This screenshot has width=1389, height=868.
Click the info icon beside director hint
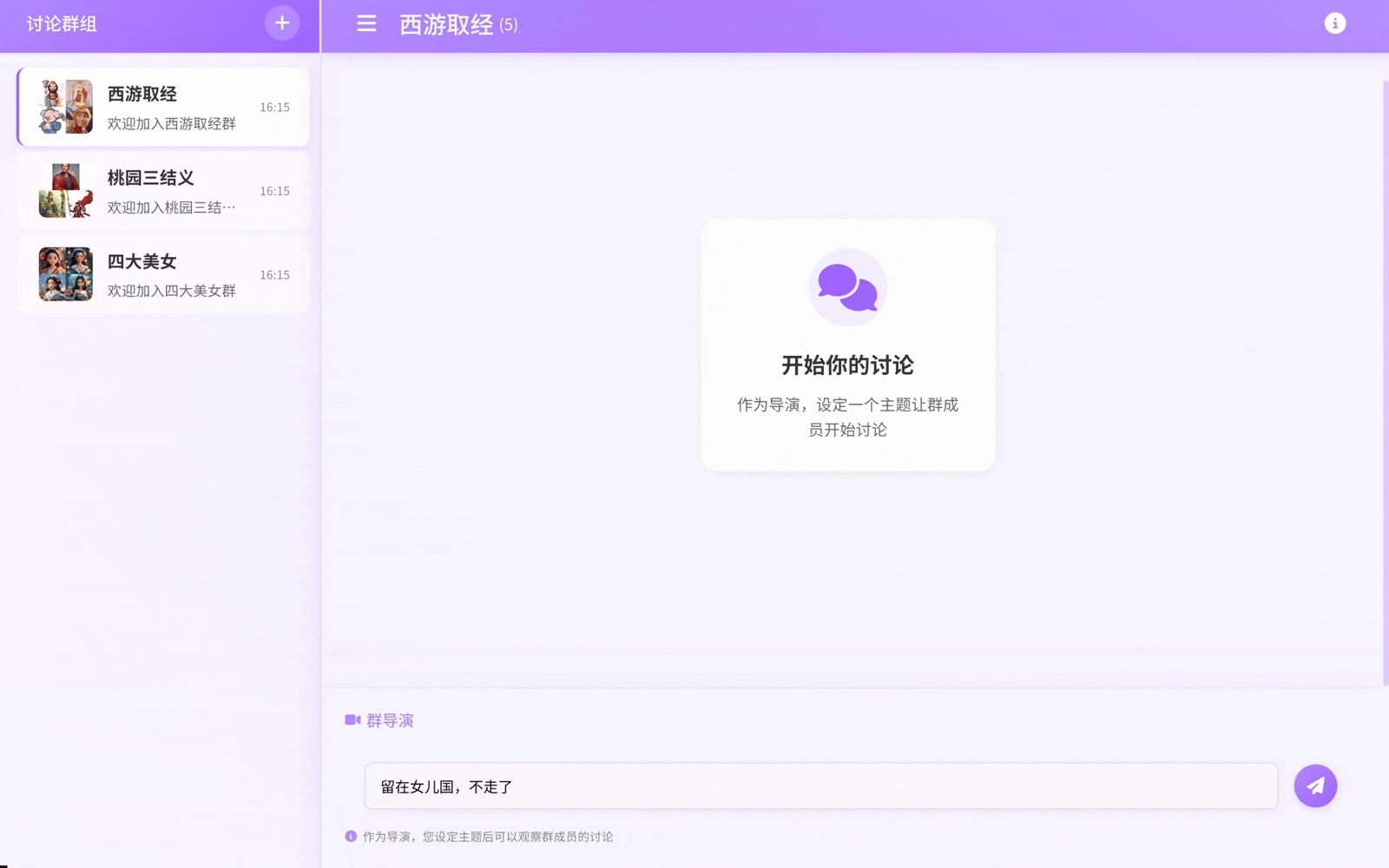[351, 837]
